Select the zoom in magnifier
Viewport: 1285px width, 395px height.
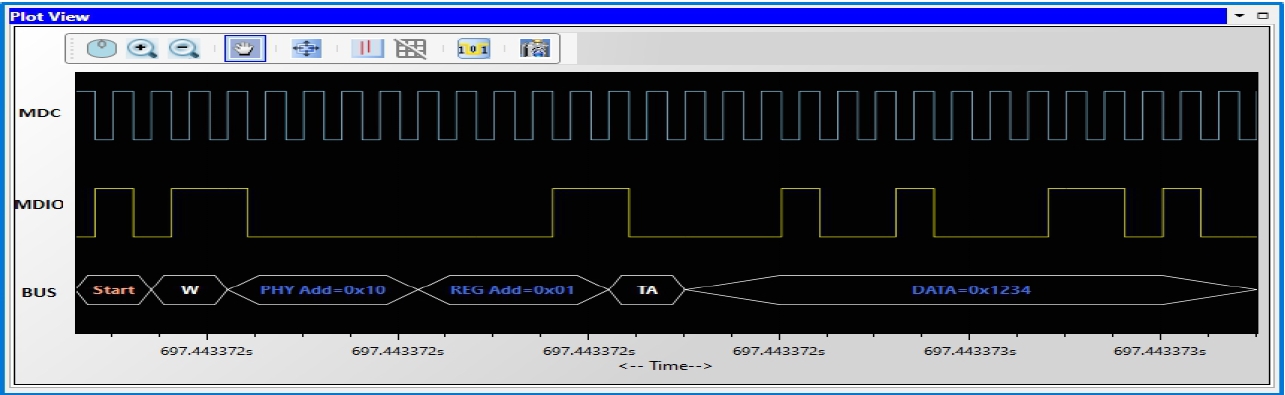(x=142, y=48)
